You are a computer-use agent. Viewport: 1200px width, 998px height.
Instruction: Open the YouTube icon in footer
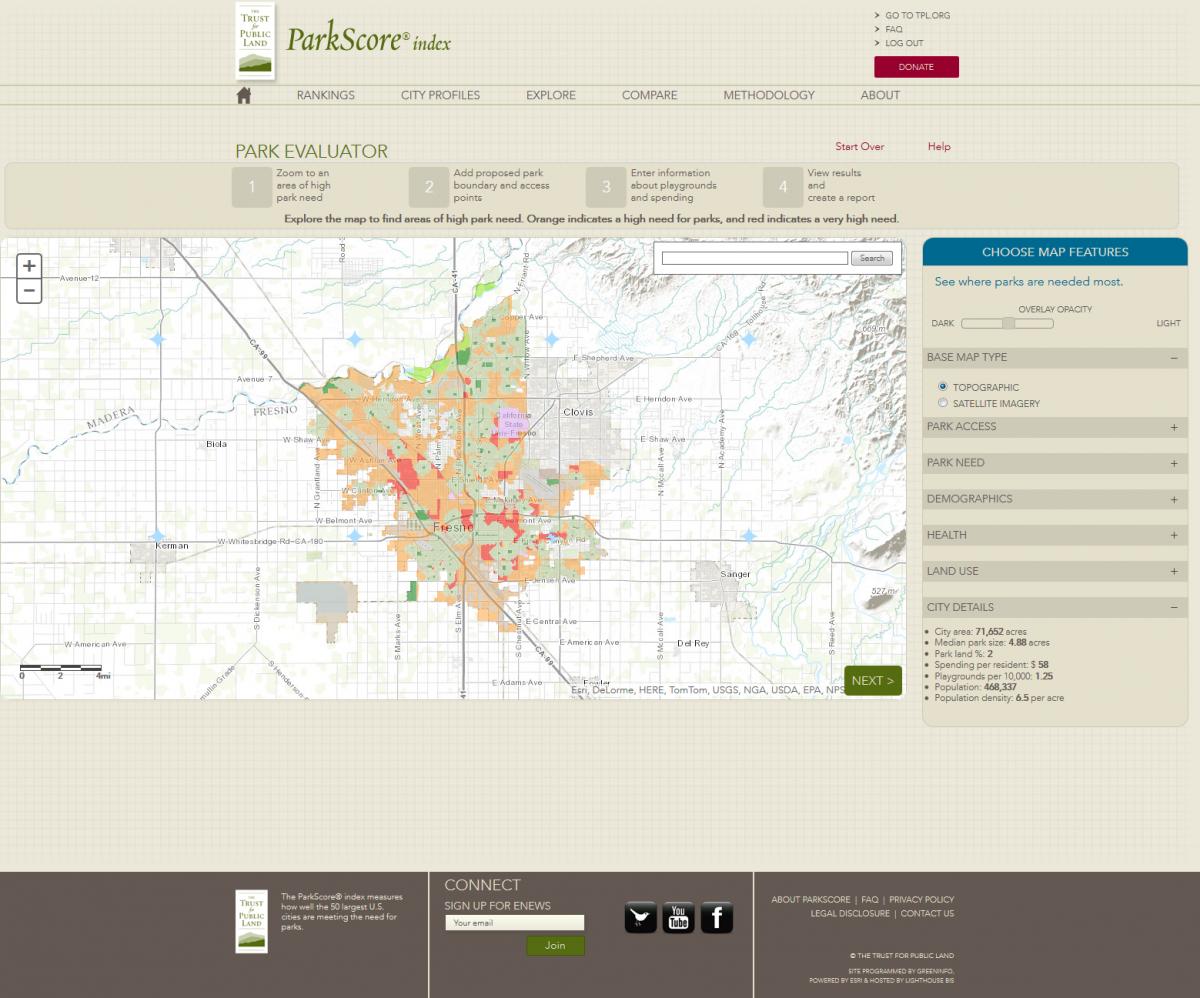679,917
